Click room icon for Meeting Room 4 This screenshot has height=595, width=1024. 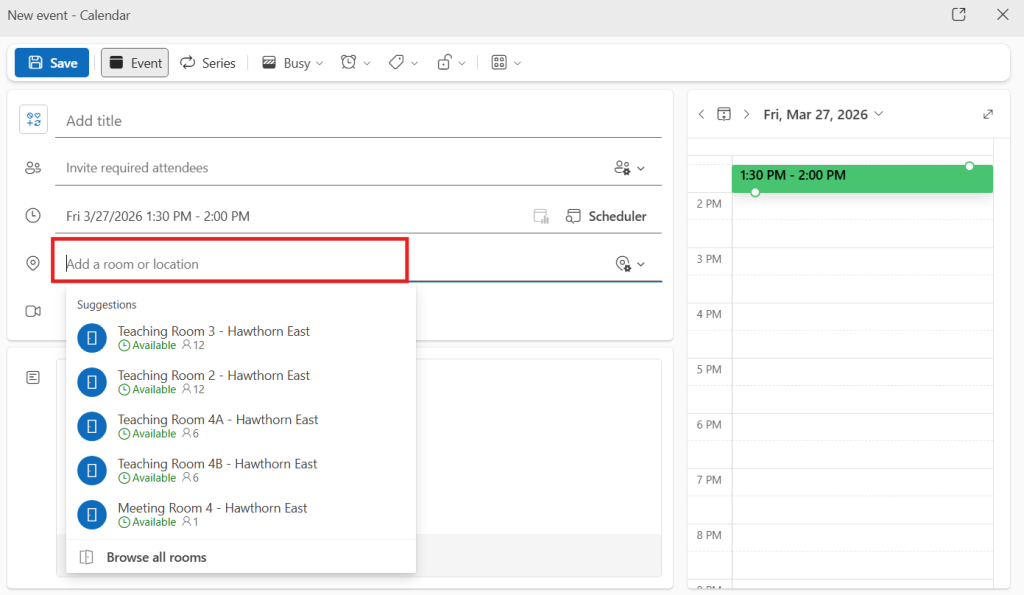(92, 515)
